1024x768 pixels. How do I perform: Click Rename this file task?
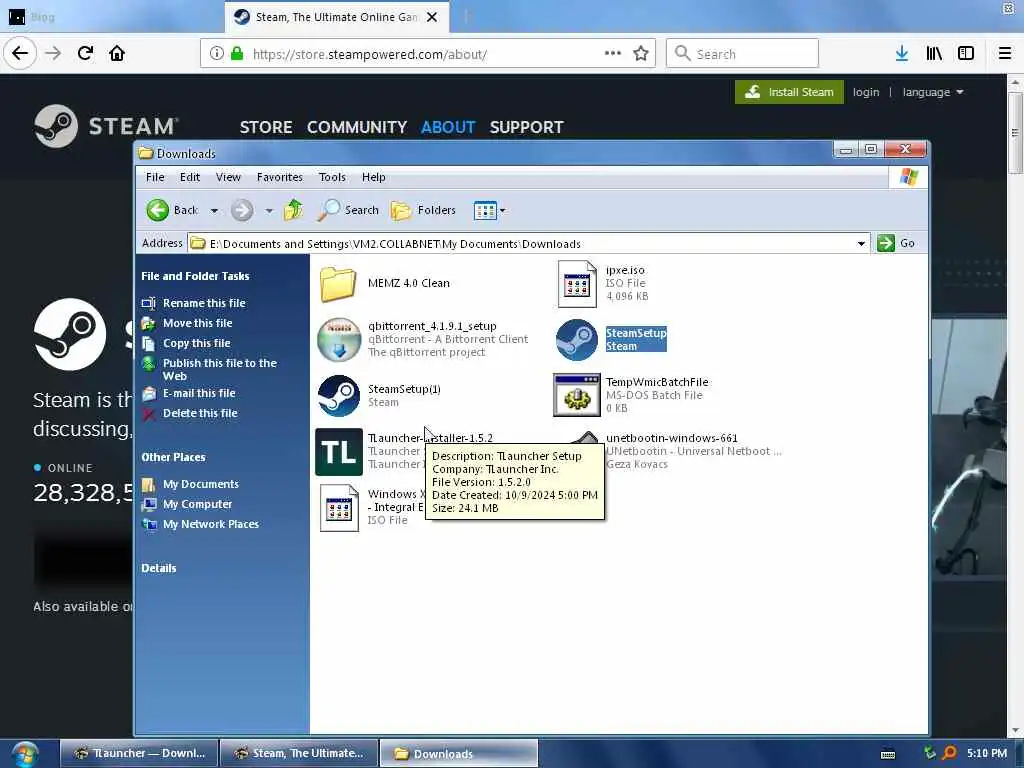click(x=204, y=303)
